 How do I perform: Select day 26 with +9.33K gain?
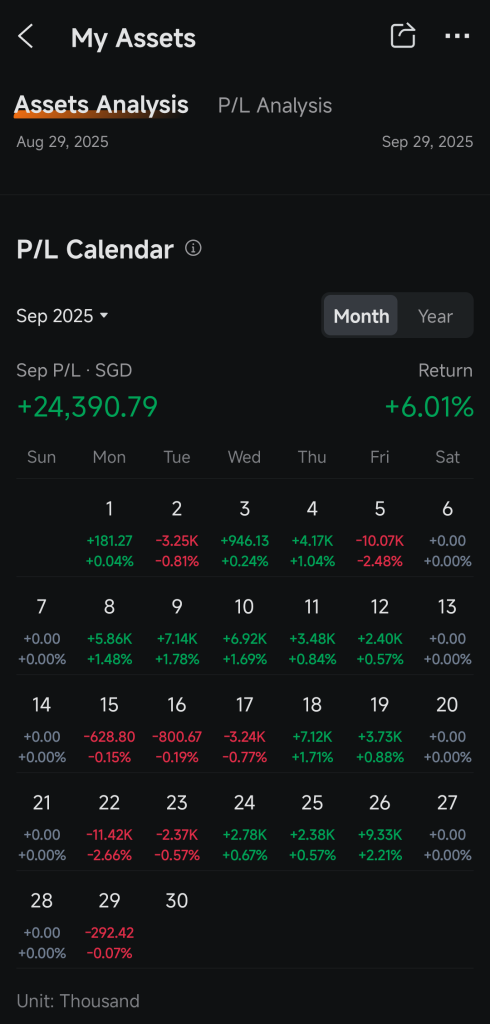[x=380, y=827]
